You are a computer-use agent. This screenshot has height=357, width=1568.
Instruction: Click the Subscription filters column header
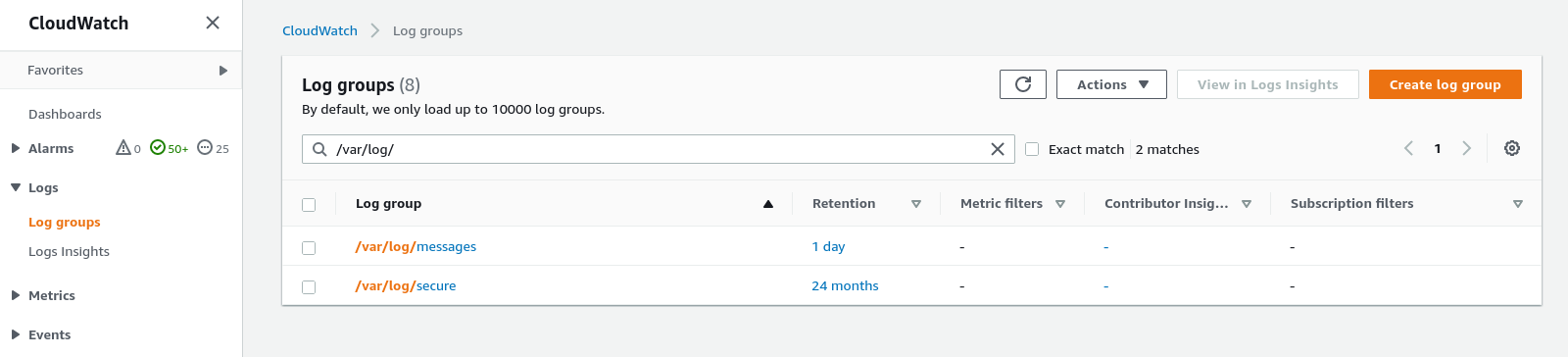coord(1352,204)
